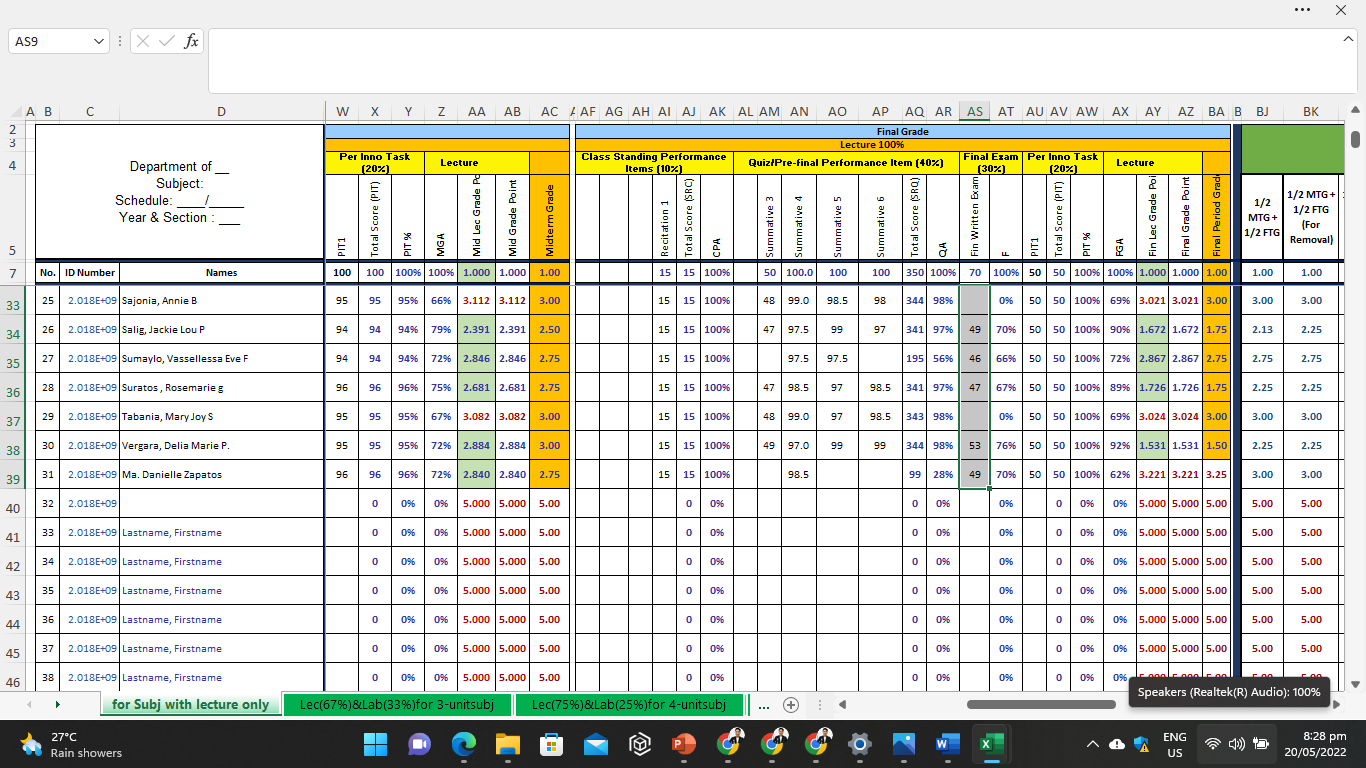Click the vertical scrollbar down arrow
This screenshot has height=768, width=1366.
pyautogui.click(x=1355, y=685)
